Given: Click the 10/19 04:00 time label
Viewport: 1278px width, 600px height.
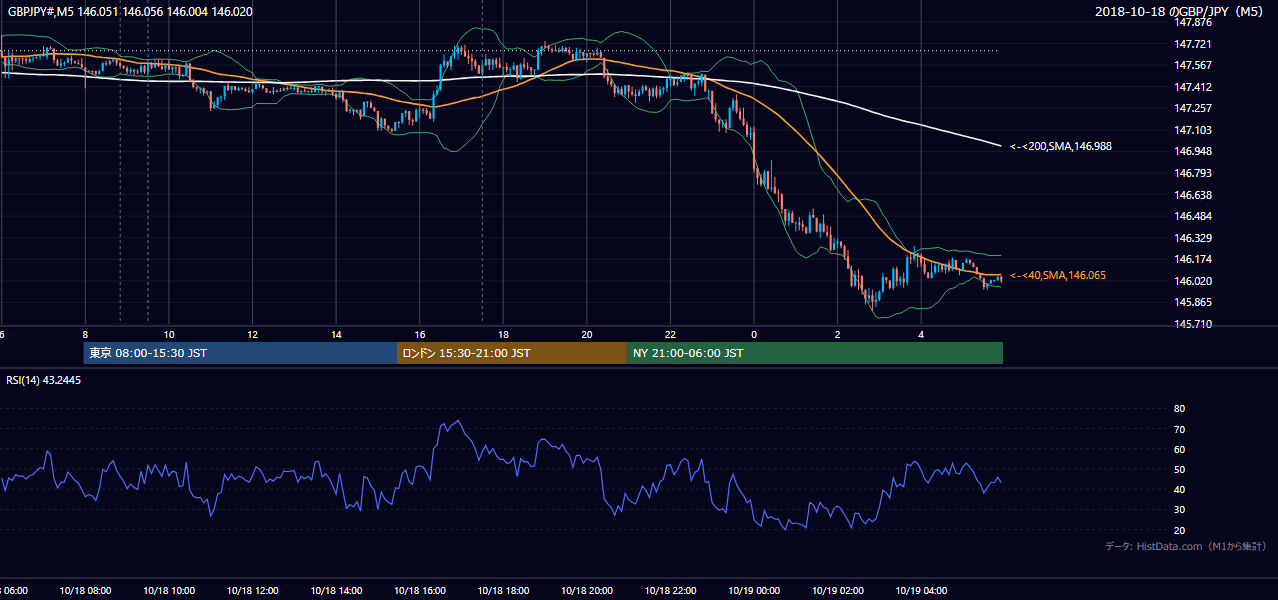Looking at the screenshot, I should 921,590.
